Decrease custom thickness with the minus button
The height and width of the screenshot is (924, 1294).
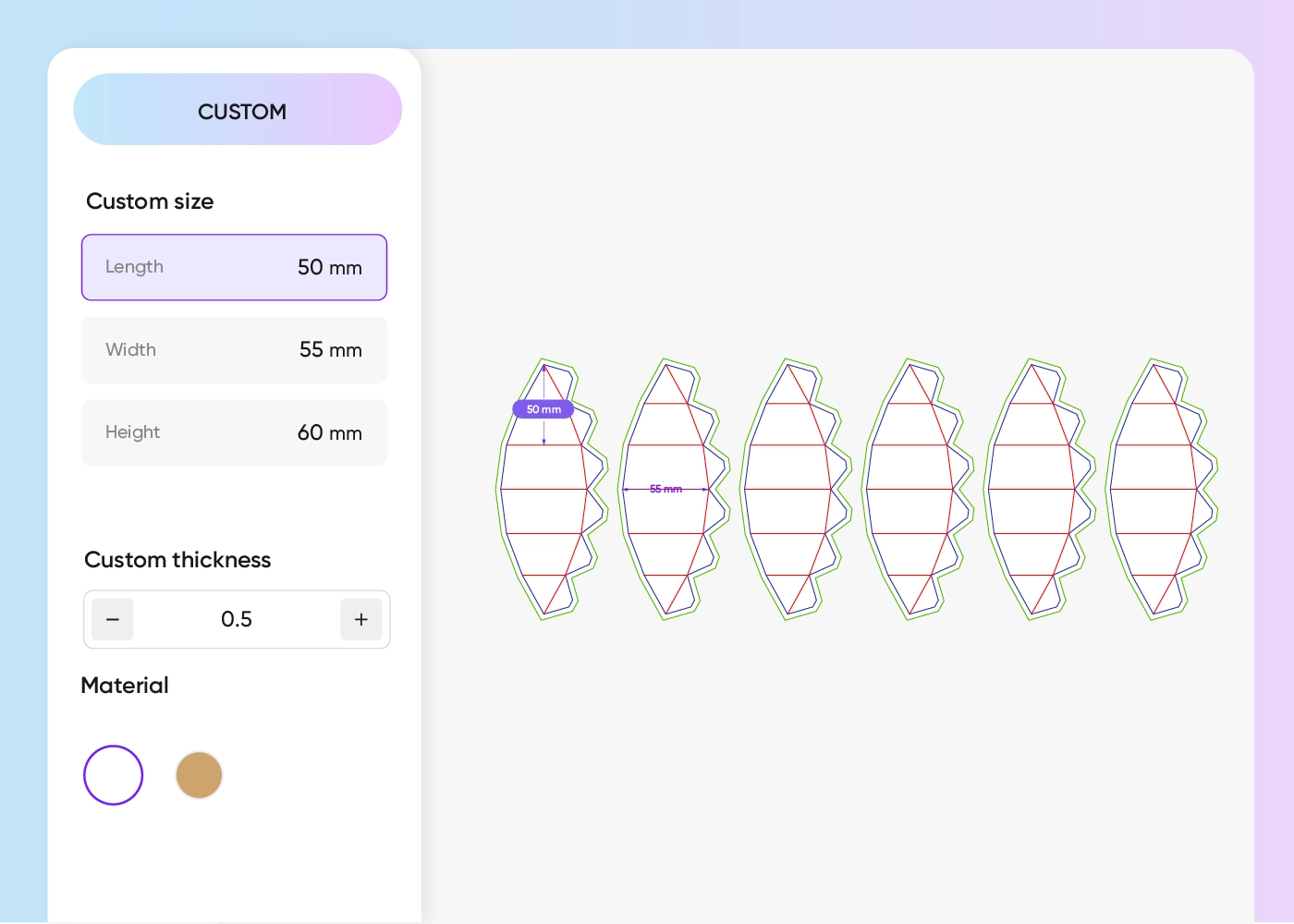point(112,619)
